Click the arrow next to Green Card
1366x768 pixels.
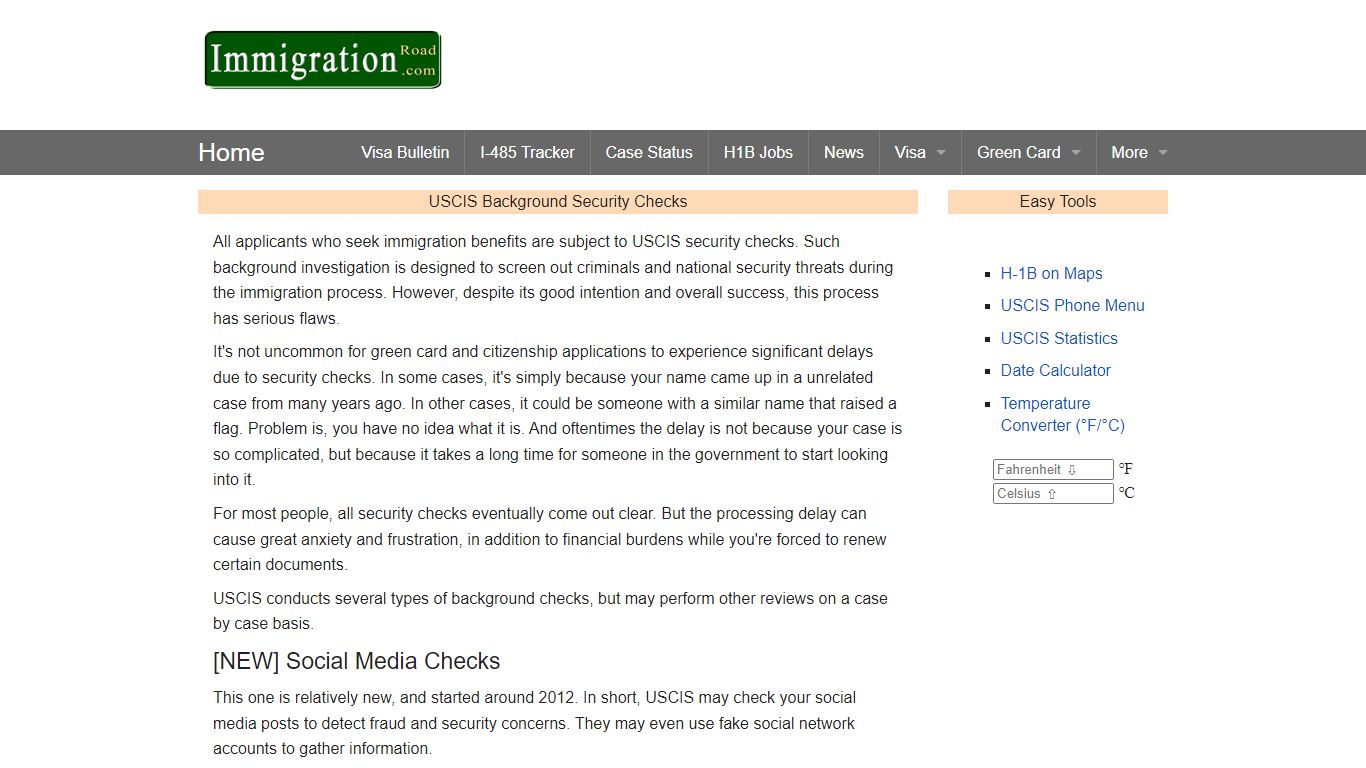coord(1076,153)
